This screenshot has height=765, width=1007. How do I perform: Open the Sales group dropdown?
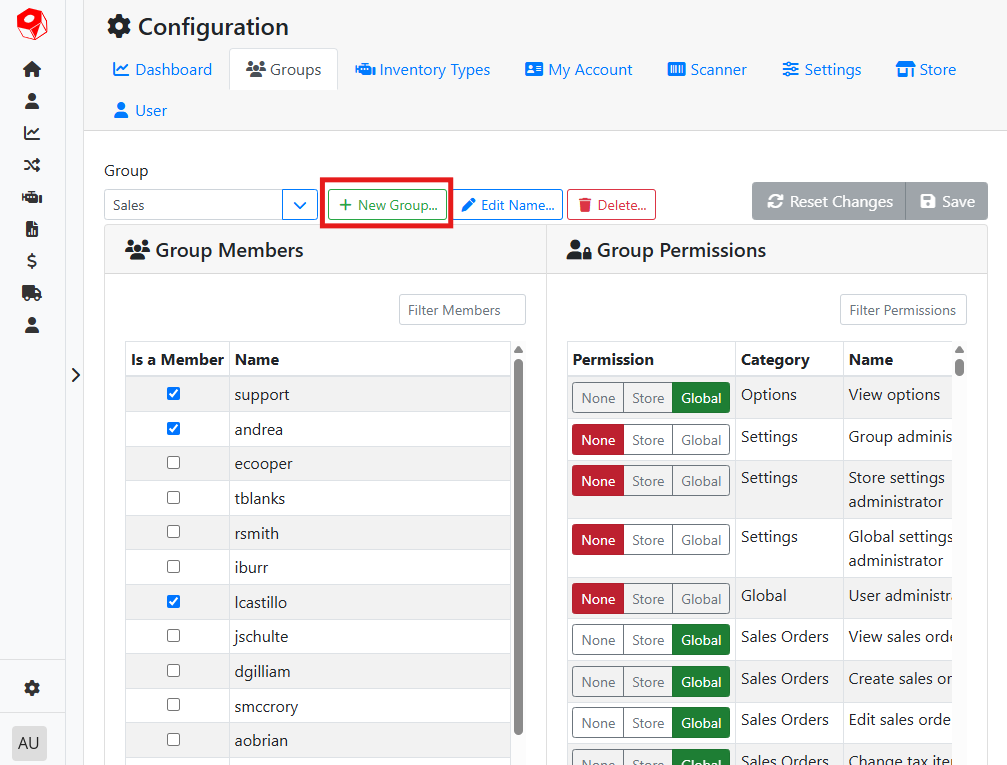pos(300,205)
